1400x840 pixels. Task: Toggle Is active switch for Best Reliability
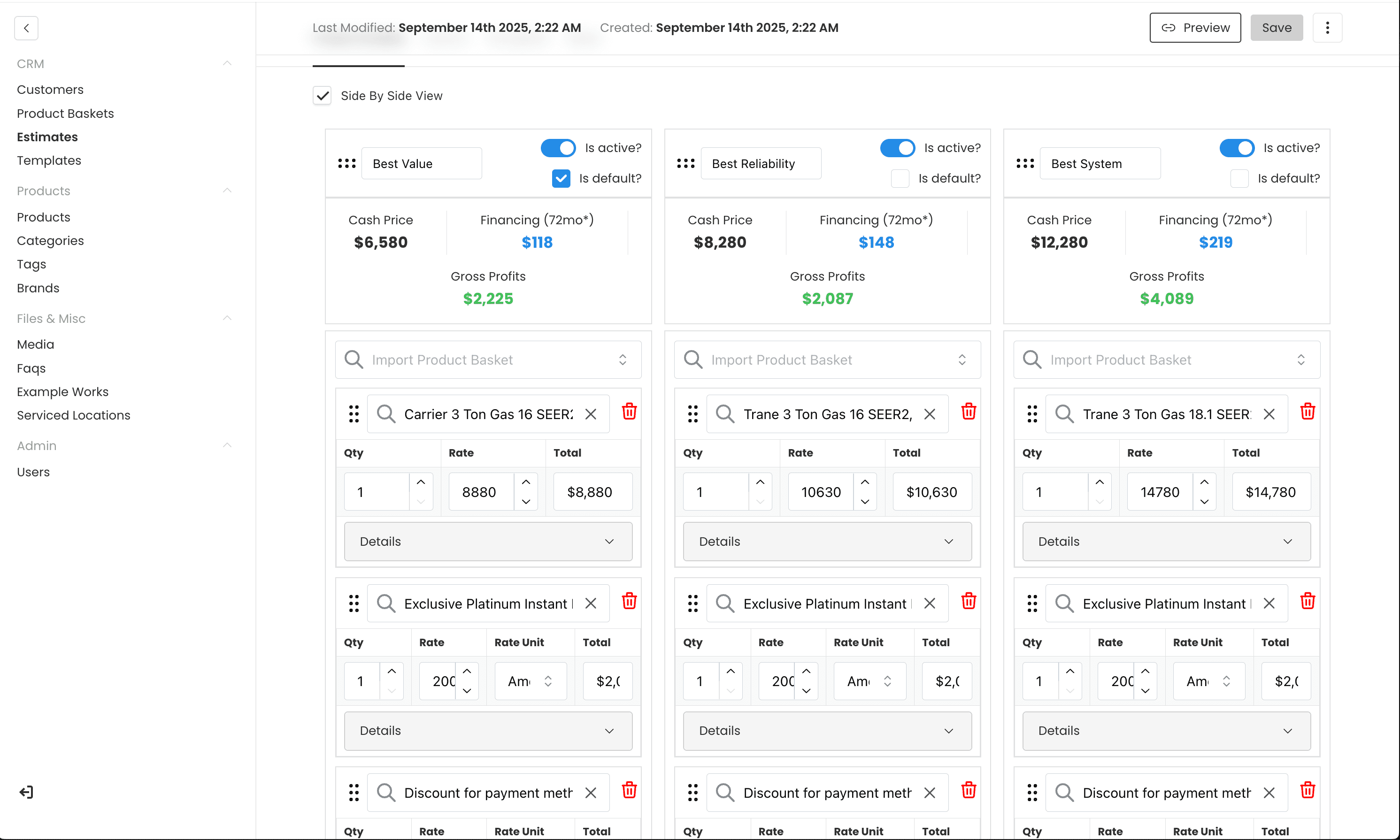(x=897, y=148)
